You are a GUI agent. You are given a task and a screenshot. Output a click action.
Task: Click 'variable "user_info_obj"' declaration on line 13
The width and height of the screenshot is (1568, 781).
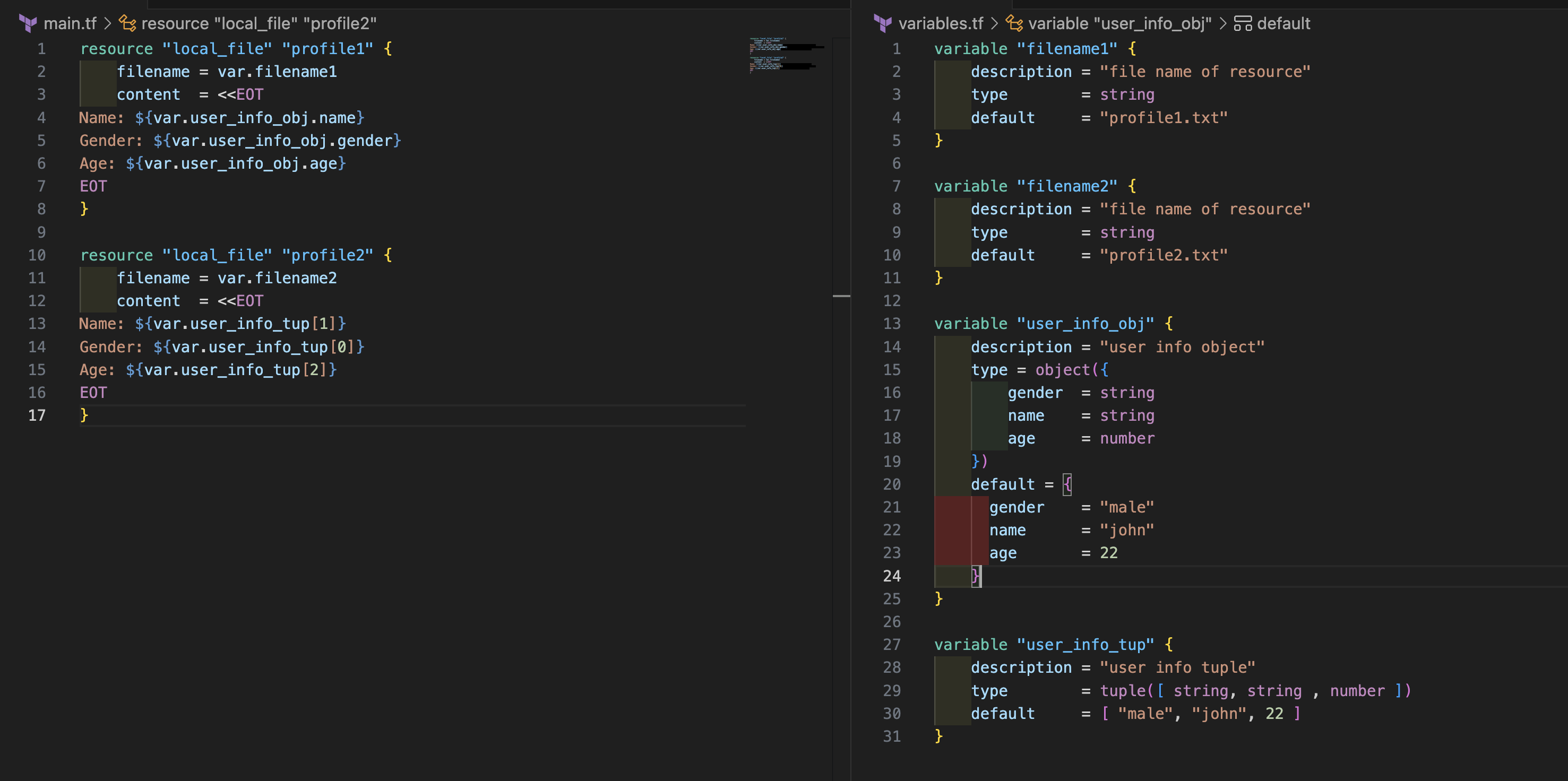coord(1045,324)
